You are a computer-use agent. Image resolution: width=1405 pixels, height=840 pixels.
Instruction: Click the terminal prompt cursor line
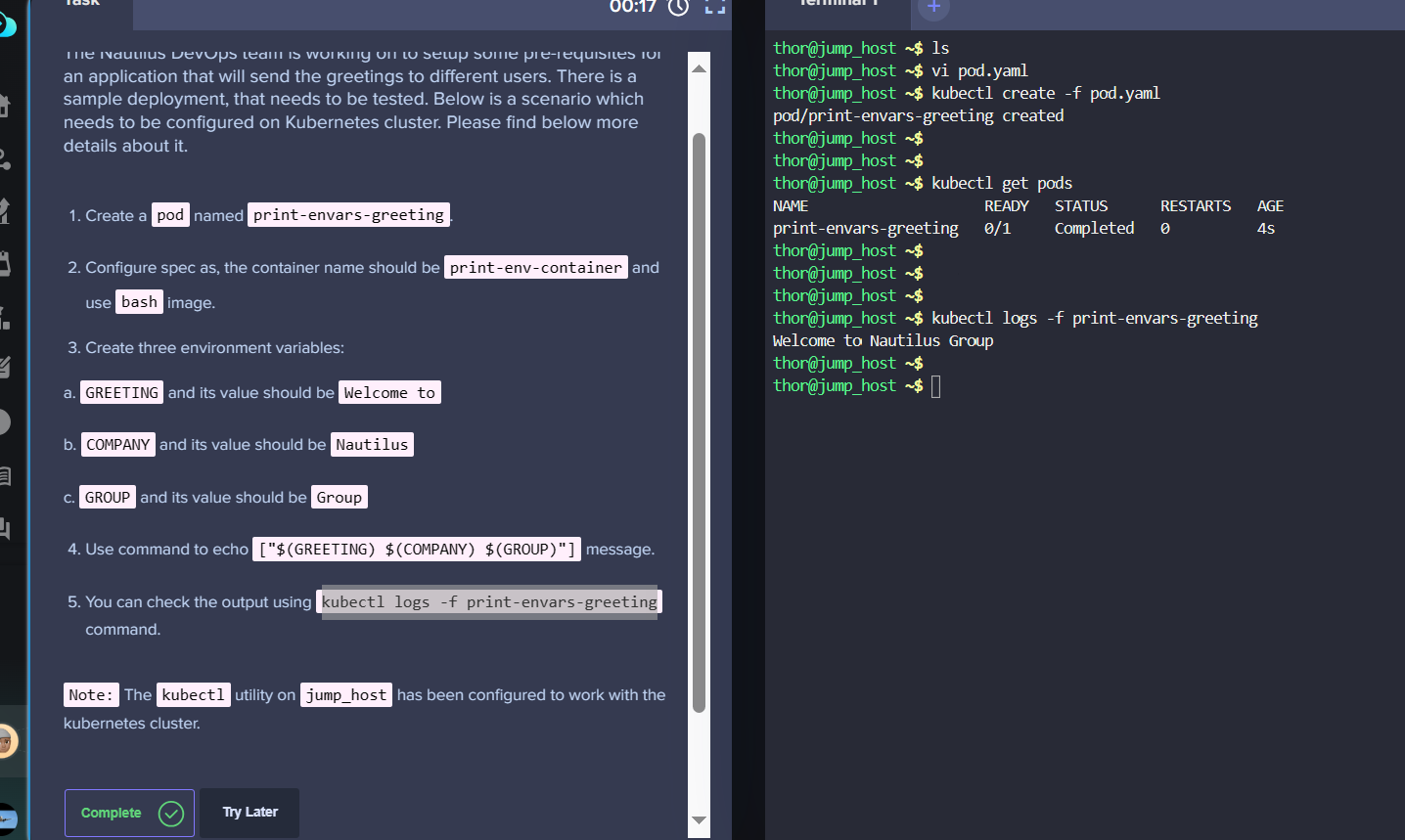[x=935, y=386]
